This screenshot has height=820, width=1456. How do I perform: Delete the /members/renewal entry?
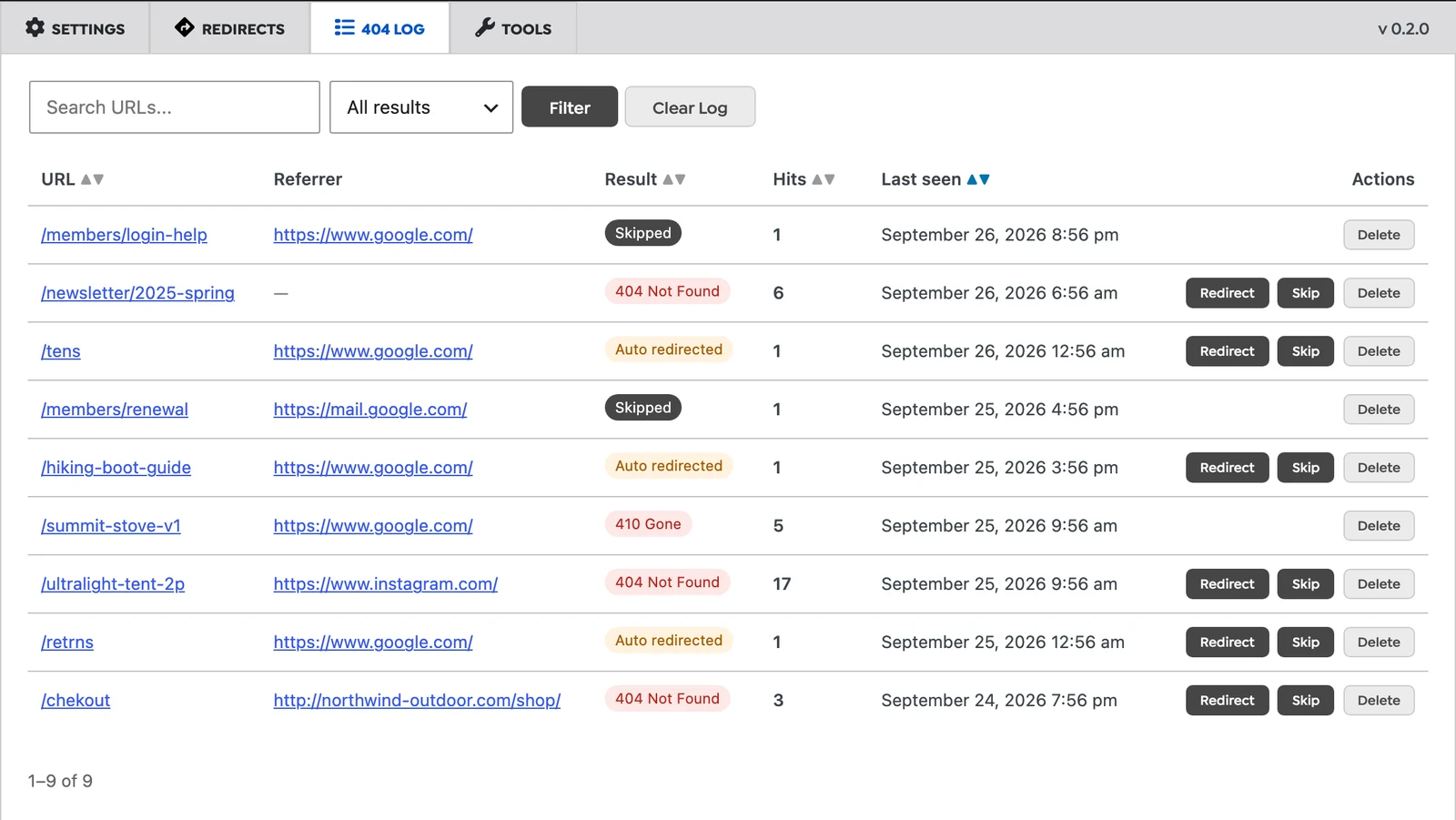tap(1379, 410)
